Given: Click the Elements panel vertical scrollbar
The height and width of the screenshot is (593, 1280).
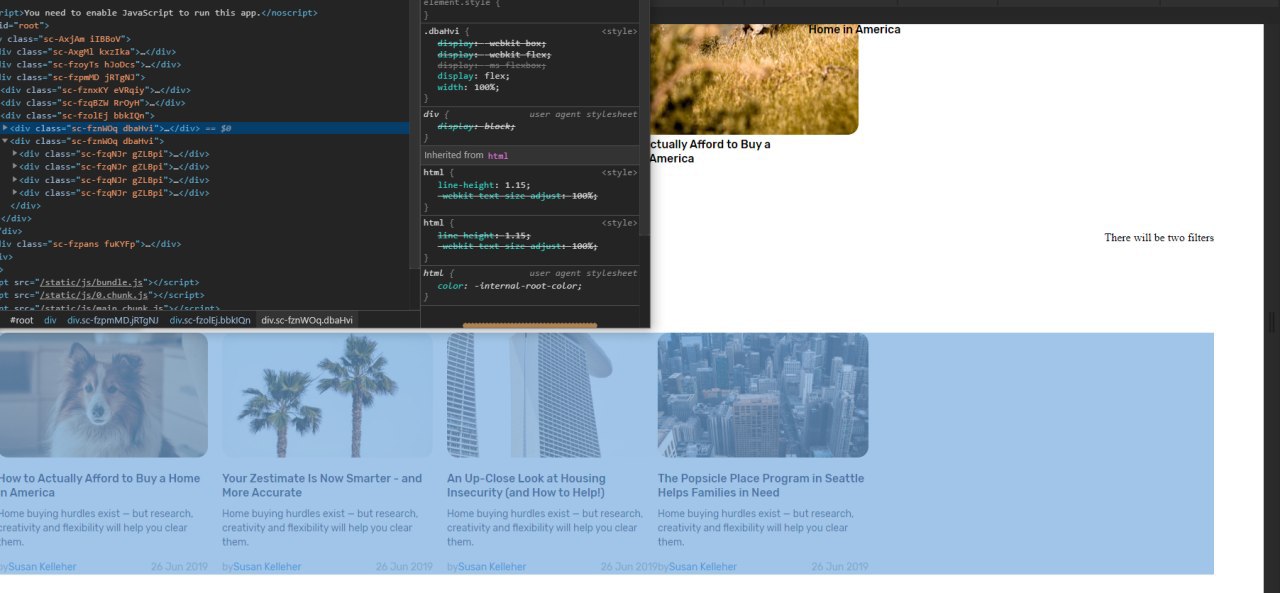Looking at the screenshot, I should click(x=415, y=135).
